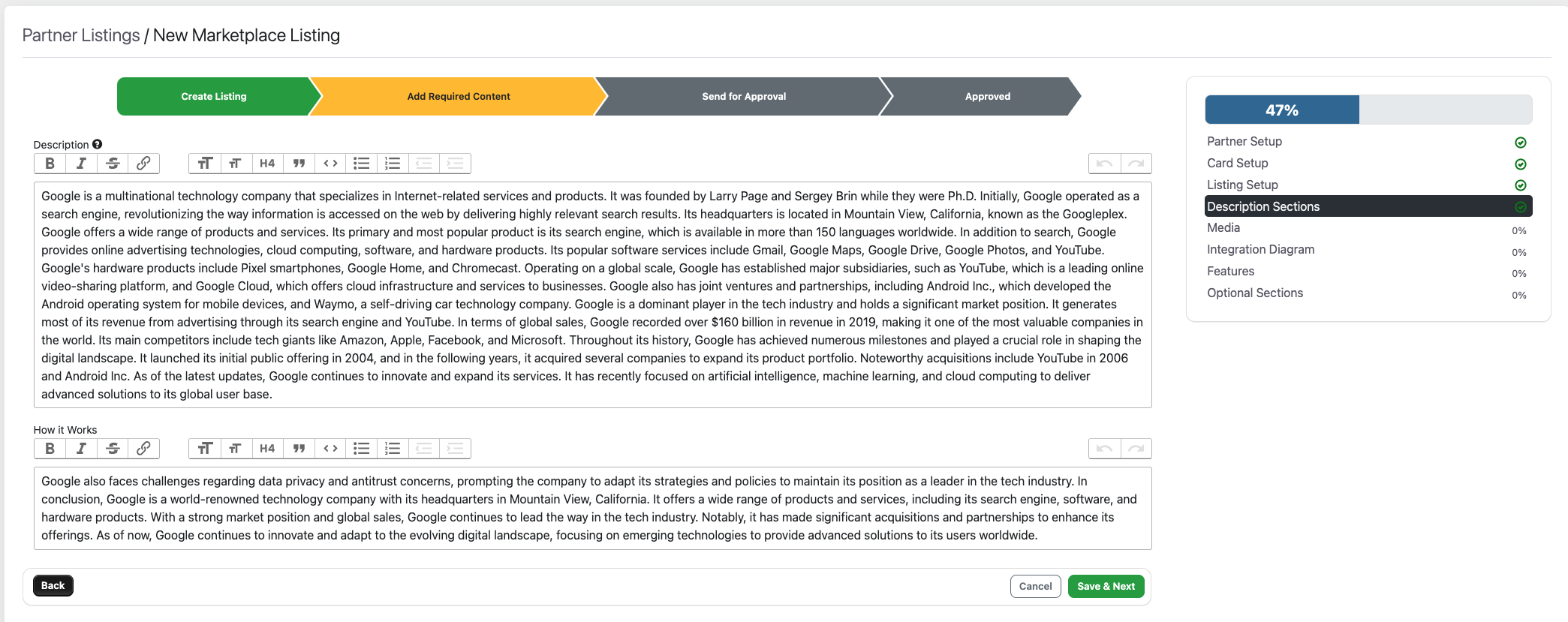
Task: Apply bold in Description editor toolbar
Action: pyautogui.click(x=50, y=164)
